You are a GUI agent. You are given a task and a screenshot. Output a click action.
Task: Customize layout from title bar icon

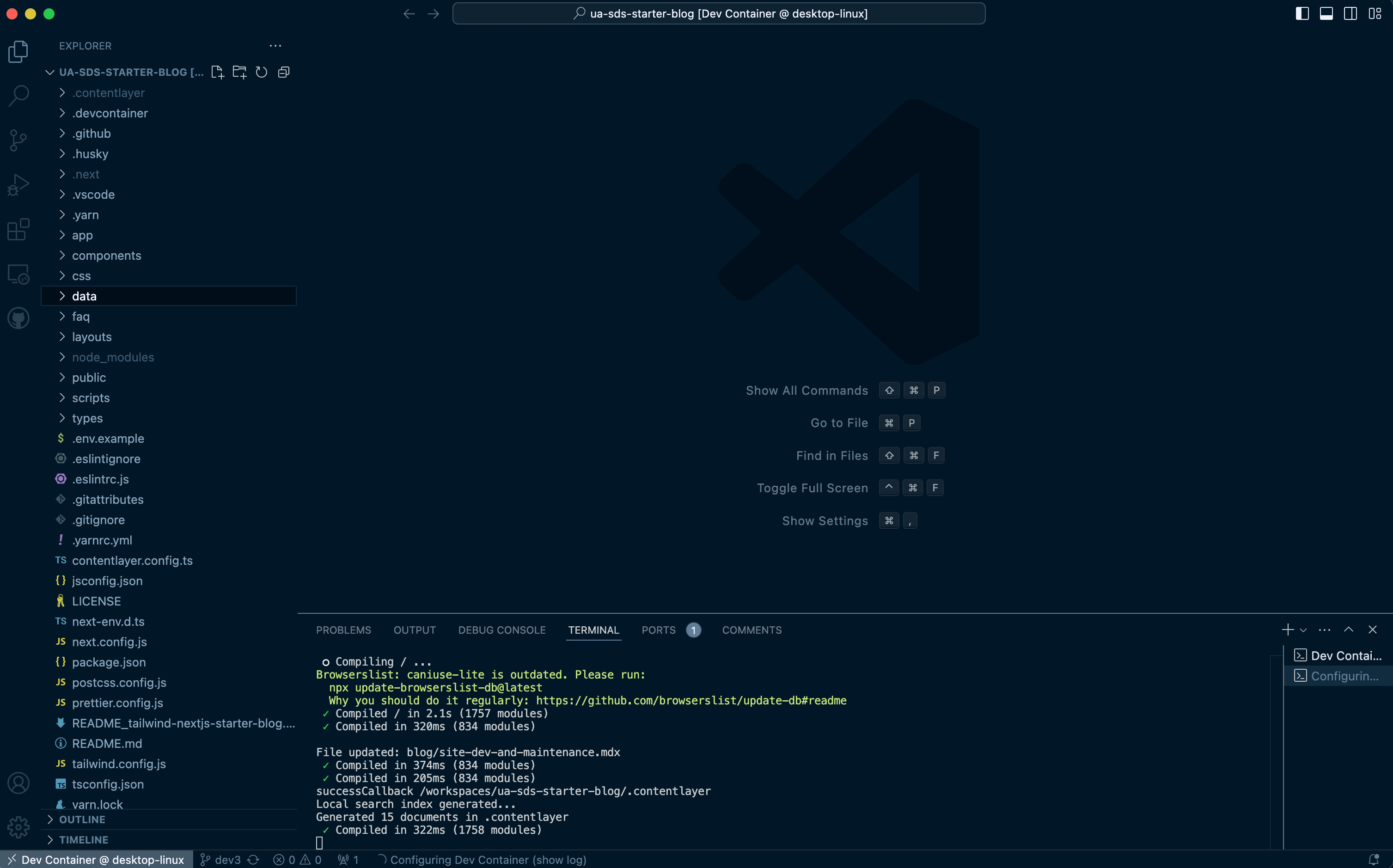pos(1375,14)
